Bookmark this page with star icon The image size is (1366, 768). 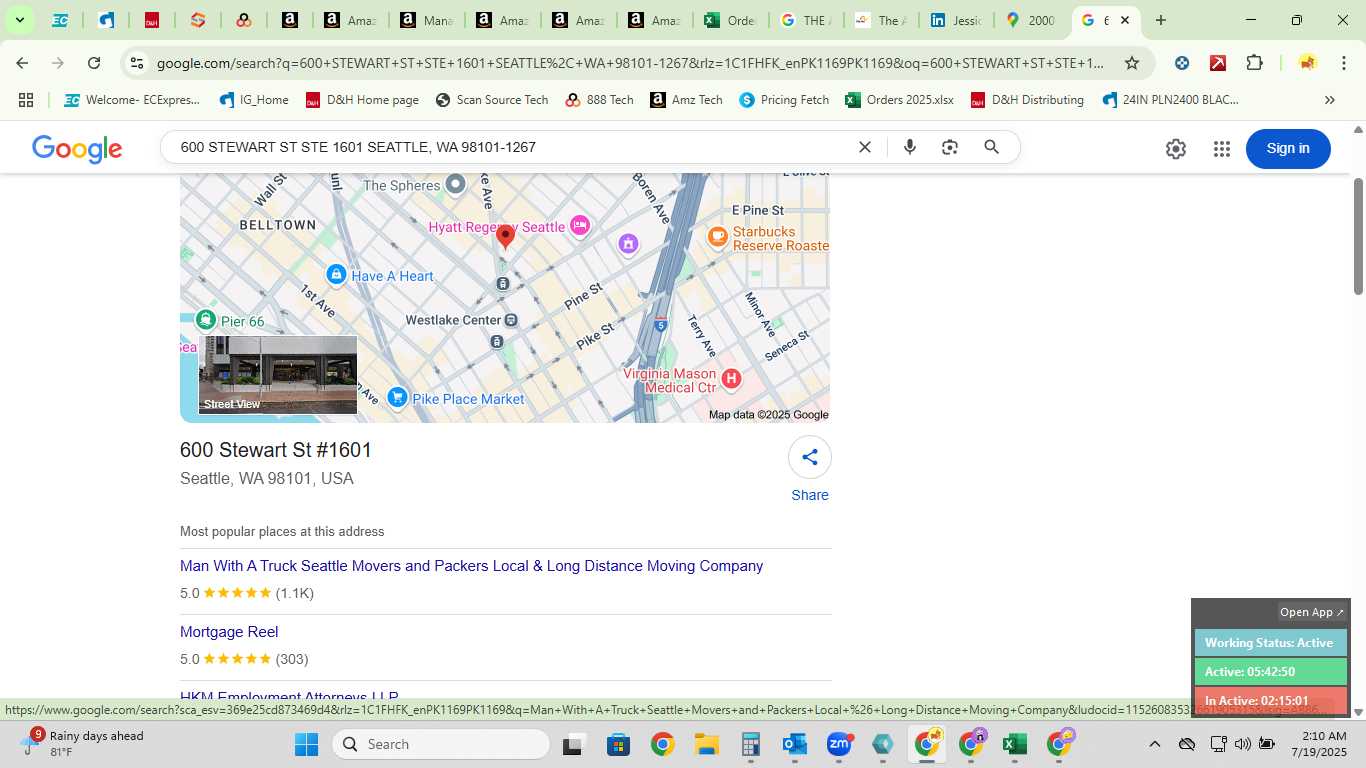click(1132, 63)
